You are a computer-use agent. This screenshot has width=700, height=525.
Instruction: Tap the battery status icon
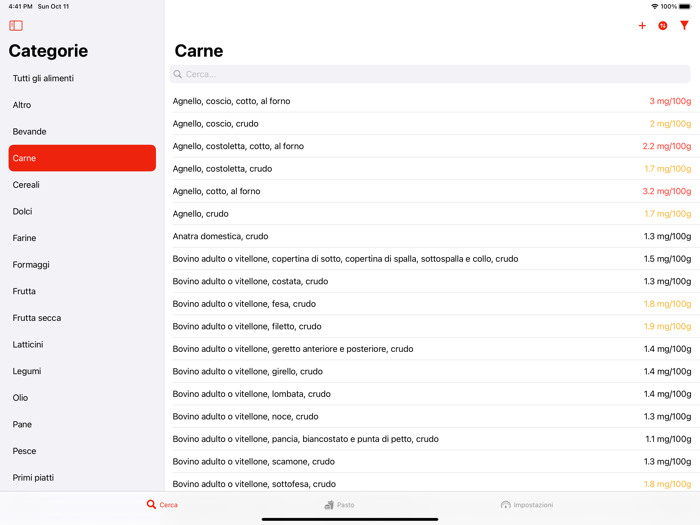coord(685,6)
